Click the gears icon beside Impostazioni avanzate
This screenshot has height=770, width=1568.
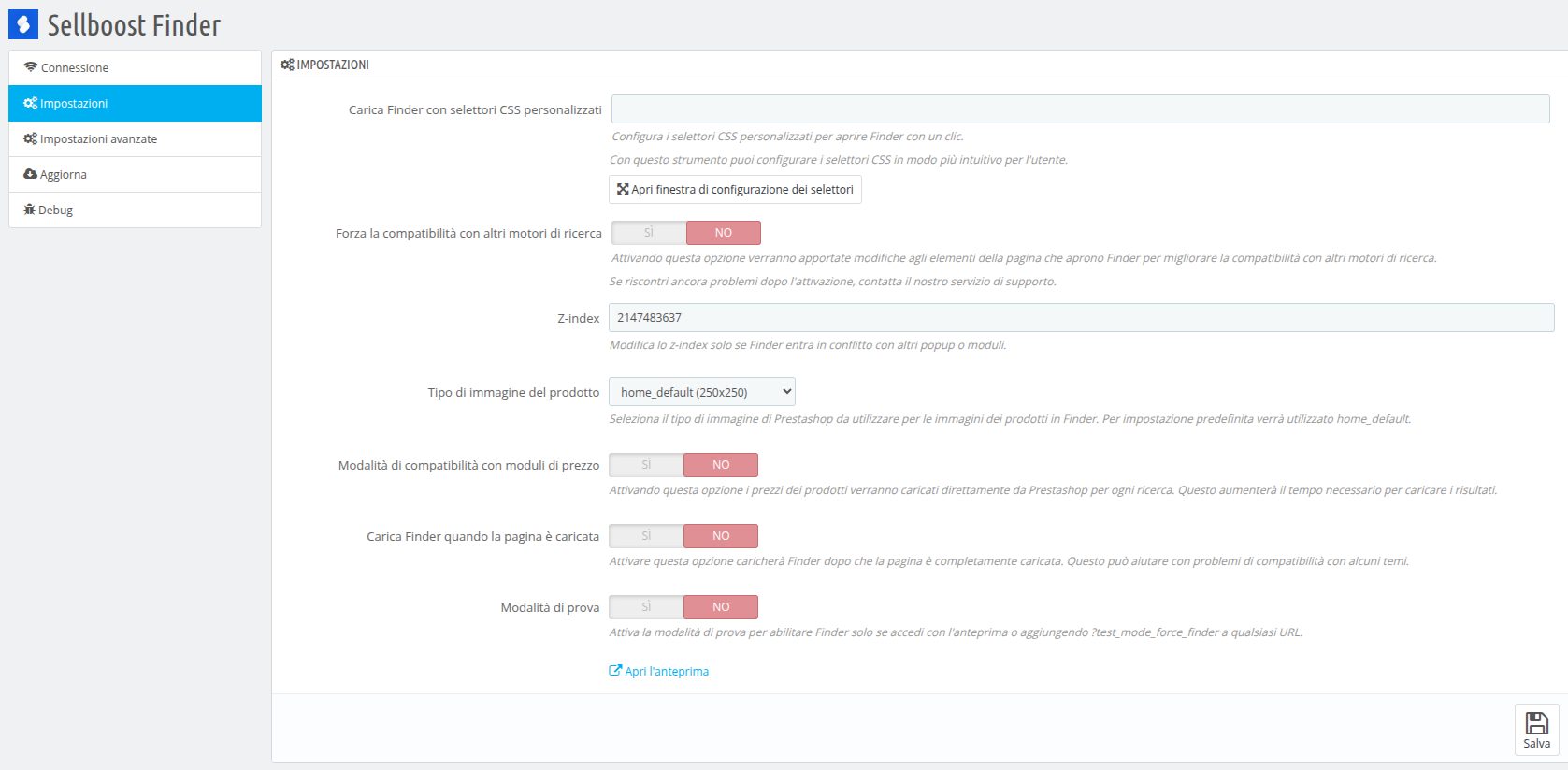[x=31, y=138]
